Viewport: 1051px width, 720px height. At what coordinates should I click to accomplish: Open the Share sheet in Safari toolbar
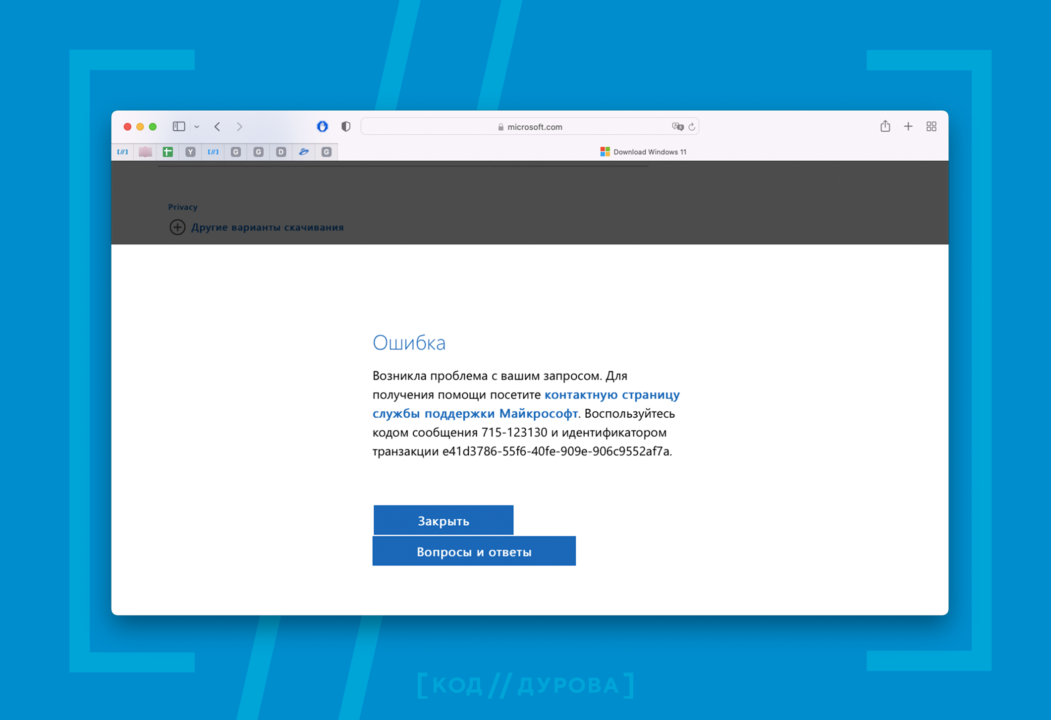coord(885,126)
